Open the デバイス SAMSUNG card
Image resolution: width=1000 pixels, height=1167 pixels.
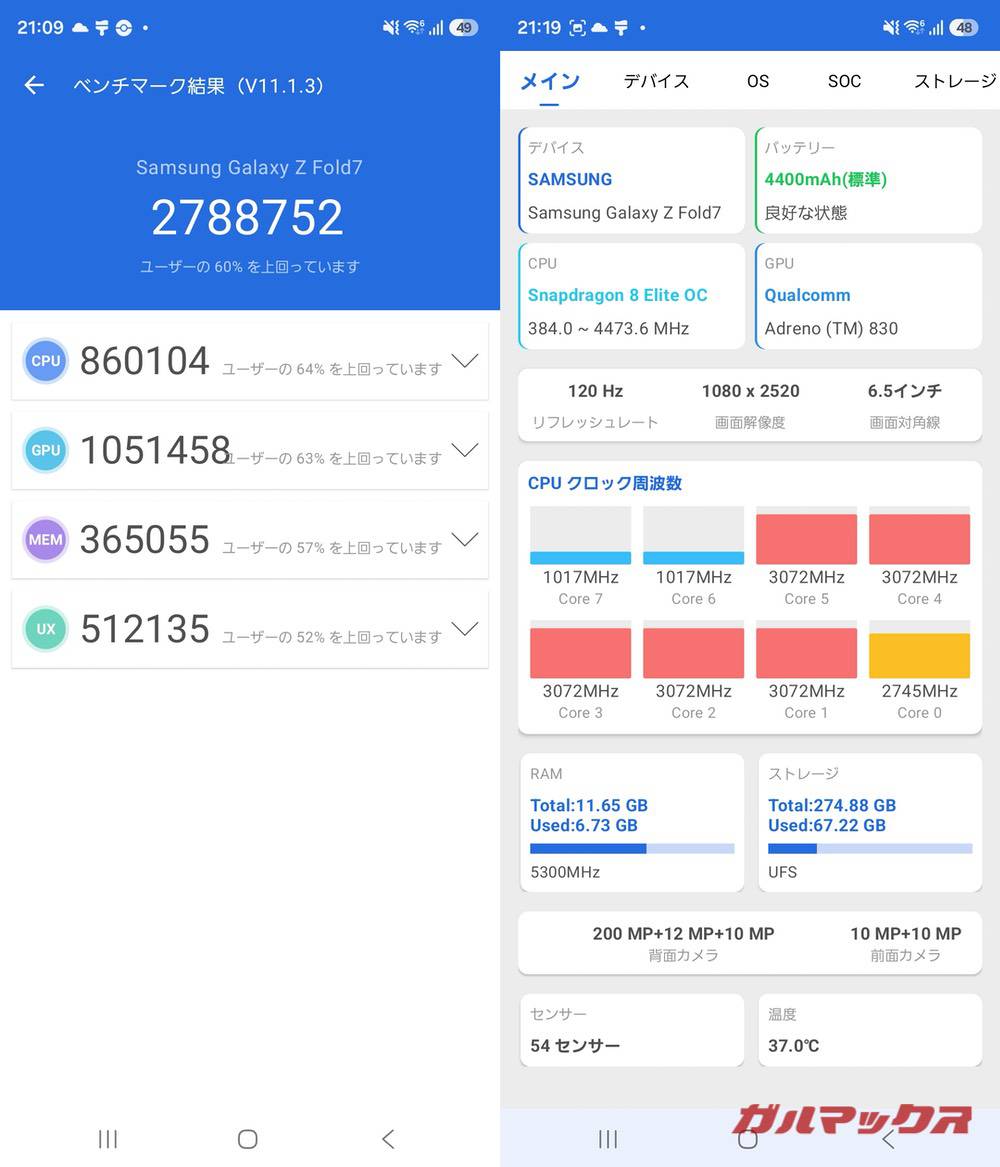632,180
